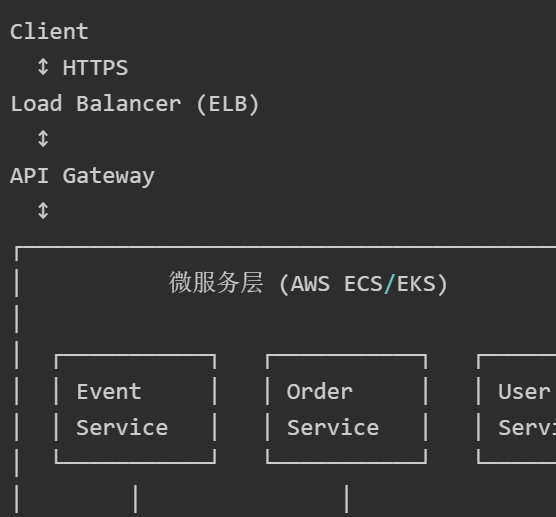
Task: Click the ECS text in the heading
Action: [363, 284]
